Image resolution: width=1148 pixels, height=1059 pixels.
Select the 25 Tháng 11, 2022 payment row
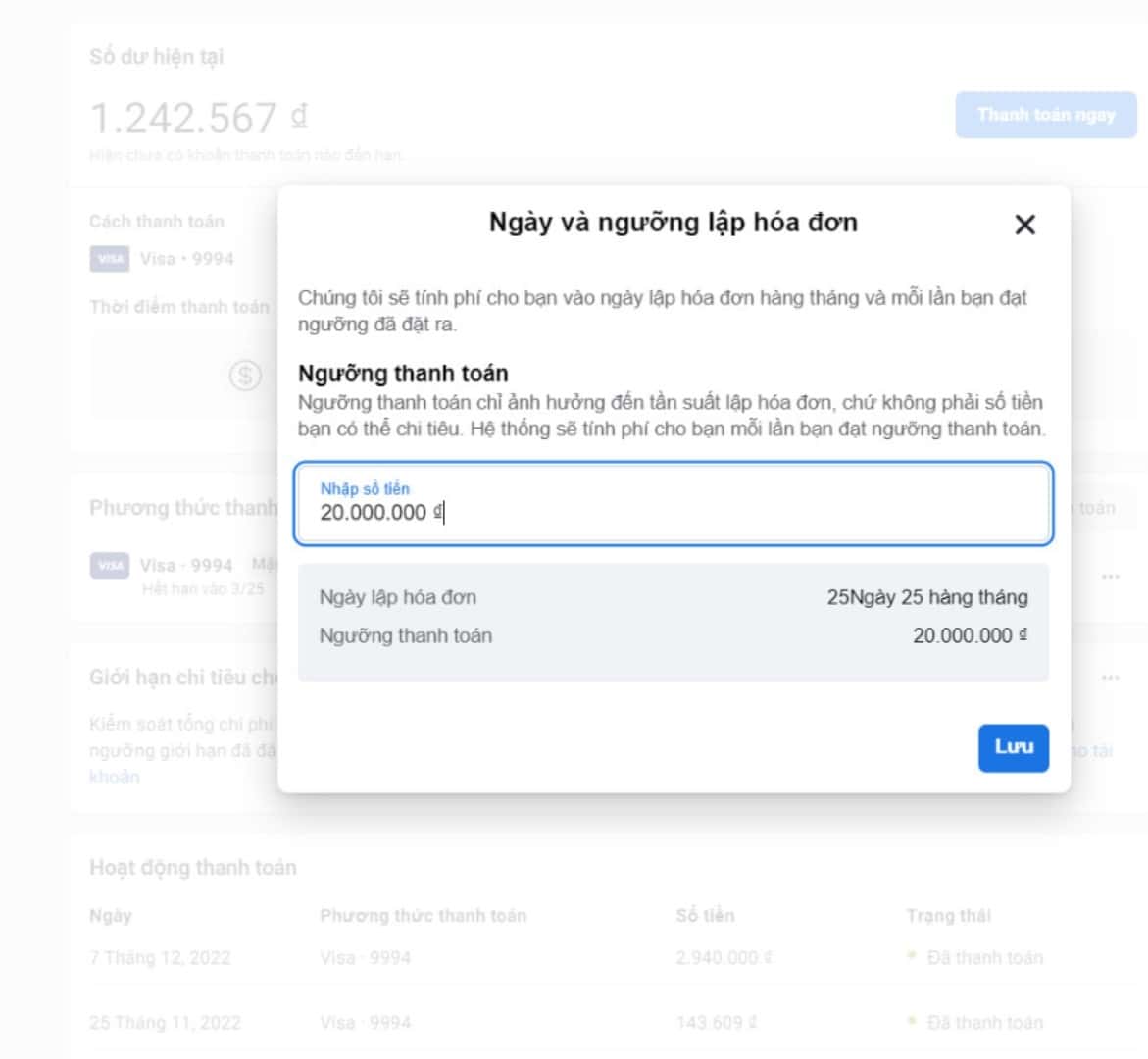pos(165,1022)
